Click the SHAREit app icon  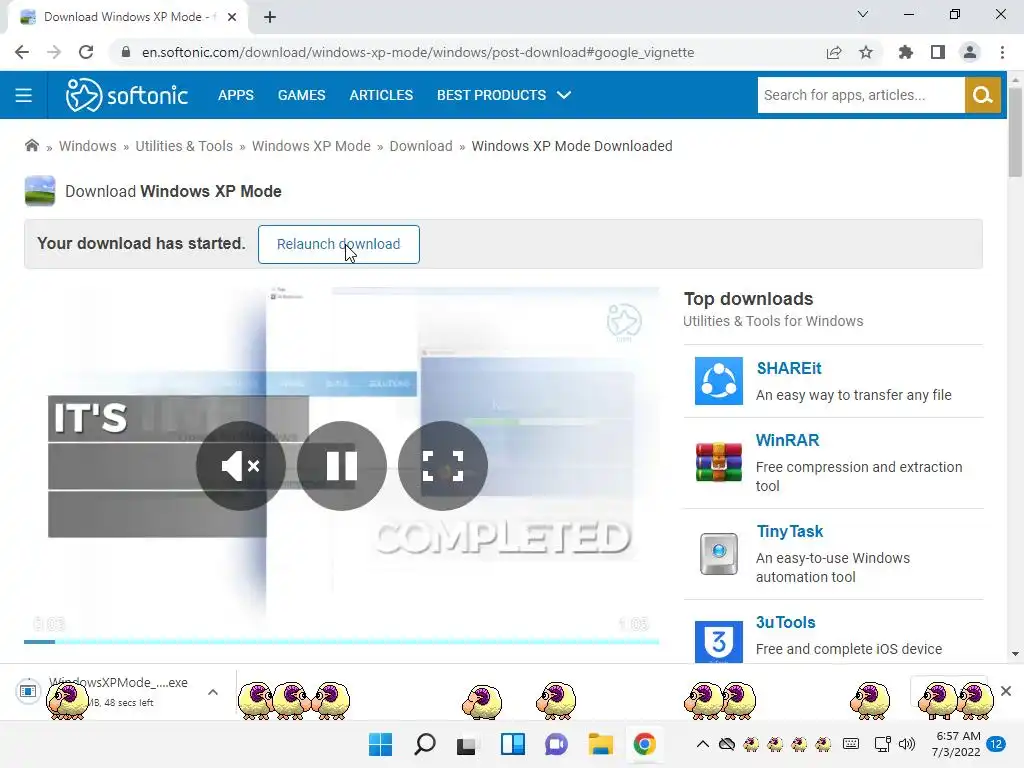pos(718,381)
